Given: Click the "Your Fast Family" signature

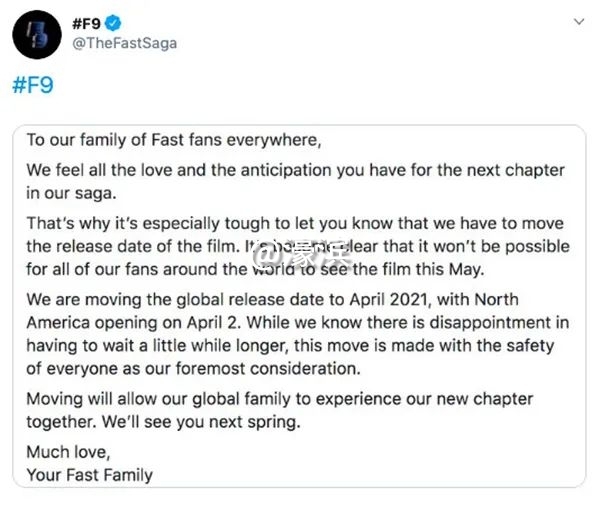Looking at the screenshot, I should pos(89,473).
